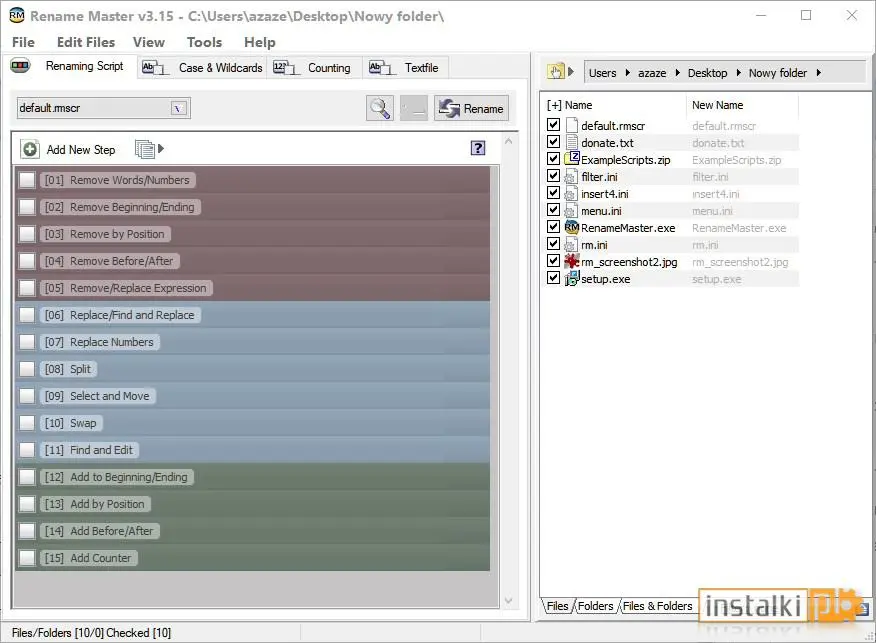Select the Files & Folders view tab
Viewport: 876px width, 643px height.
point(658,606)
